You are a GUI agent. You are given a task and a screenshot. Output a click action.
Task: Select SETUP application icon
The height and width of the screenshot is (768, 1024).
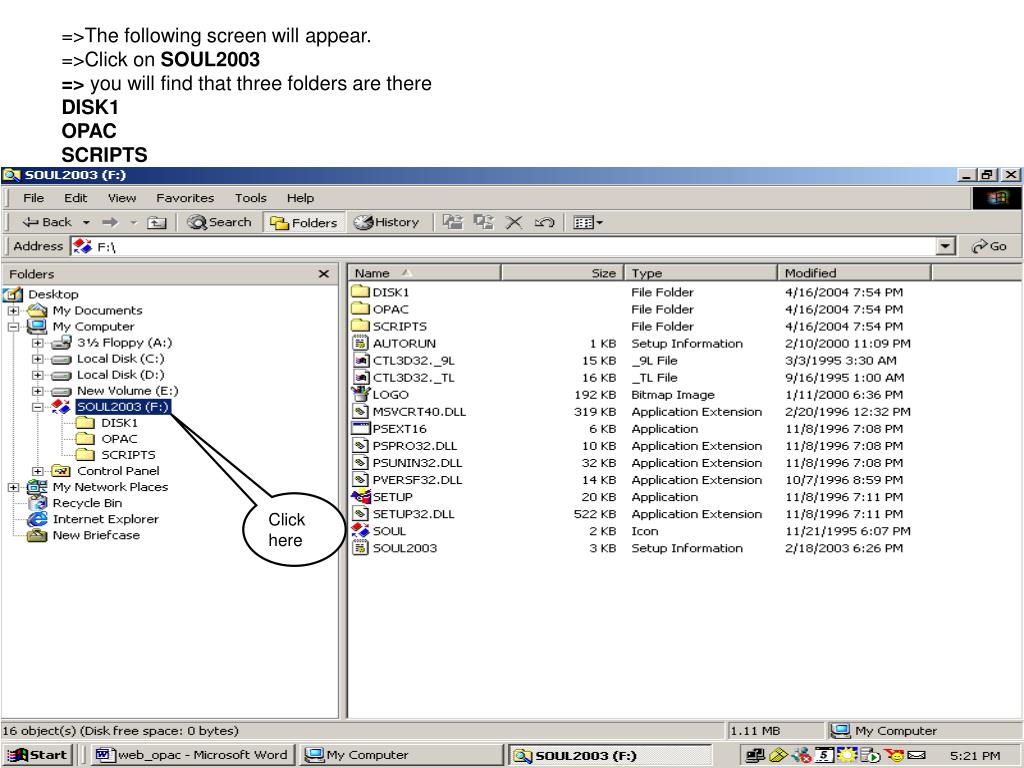[x=360, y=496]
